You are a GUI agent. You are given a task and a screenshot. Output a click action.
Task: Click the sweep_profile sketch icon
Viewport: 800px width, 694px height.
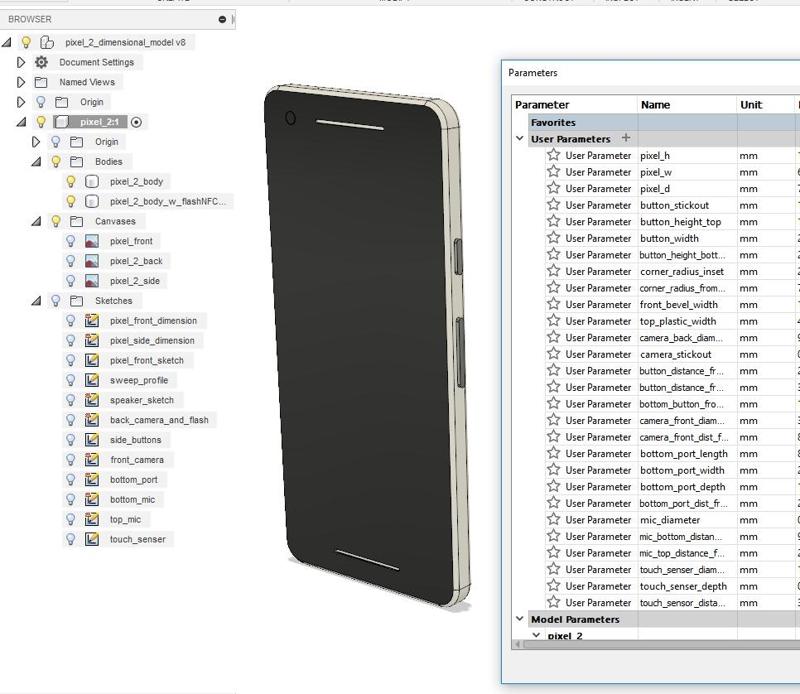92,380
